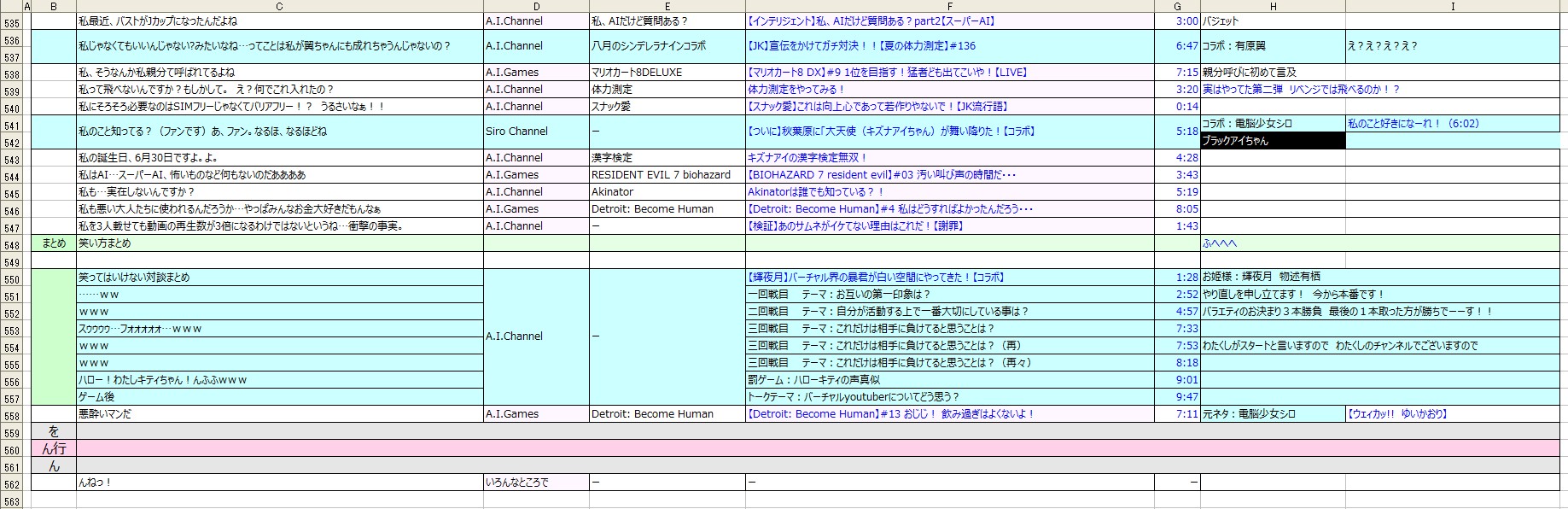Open the 【マリオカート8 DX】#9 video link
Image resolution: width=1568 pixels, height=509 pixels.
pos(888,73)
